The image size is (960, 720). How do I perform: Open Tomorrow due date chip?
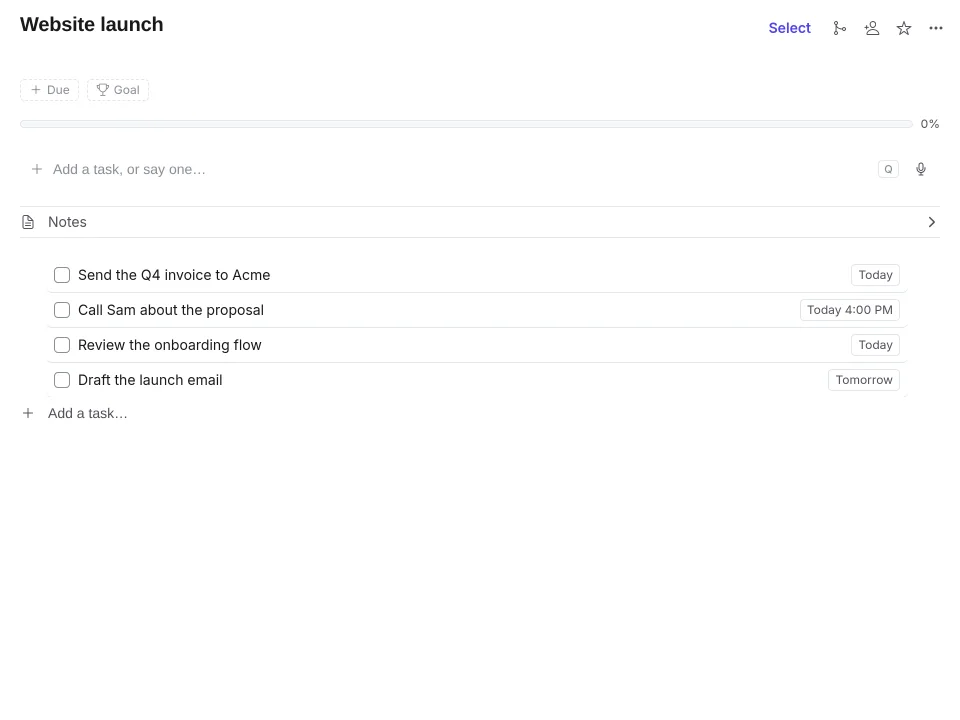tap(864, 380)
